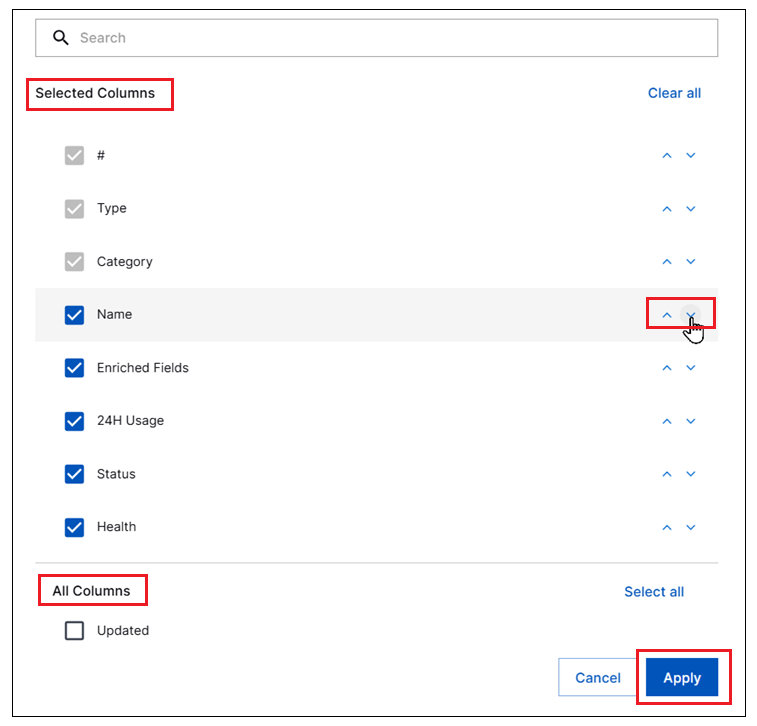Click the 24H Usage label

(x=130, y=421)
